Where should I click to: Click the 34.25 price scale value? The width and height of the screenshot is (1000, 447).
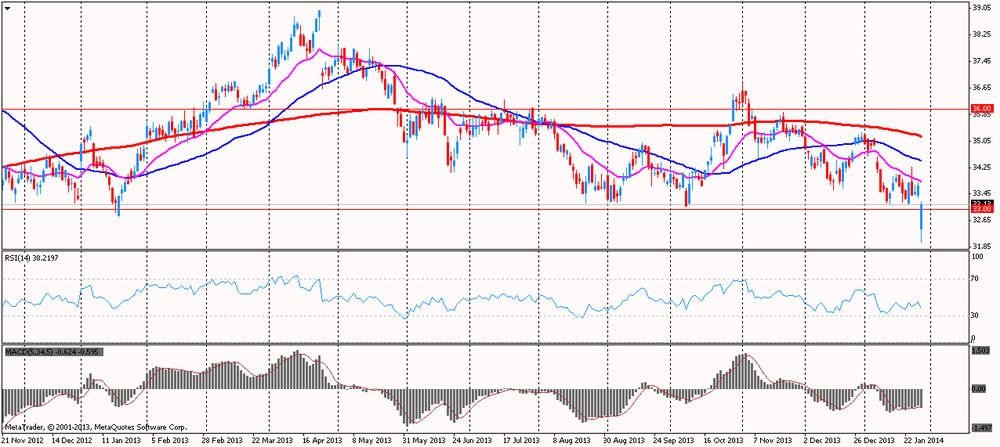click(x=980, y=166)
